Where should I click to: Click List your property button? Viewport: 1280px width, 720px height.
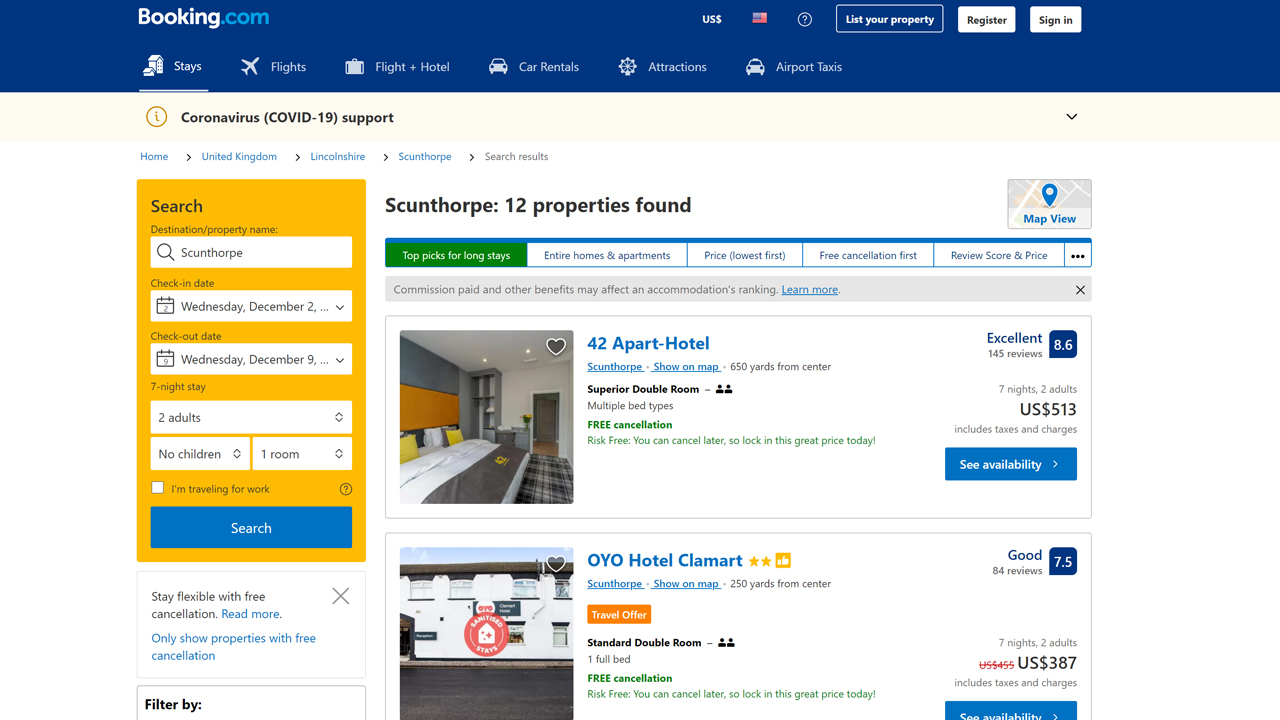(890, 19)
